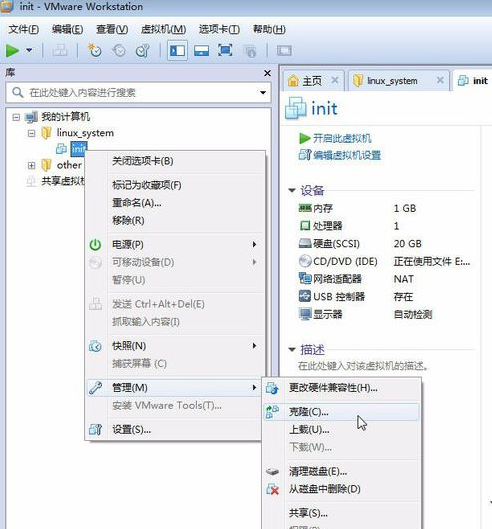
Task: Expand the other folder node
Action: pos(31,165)
